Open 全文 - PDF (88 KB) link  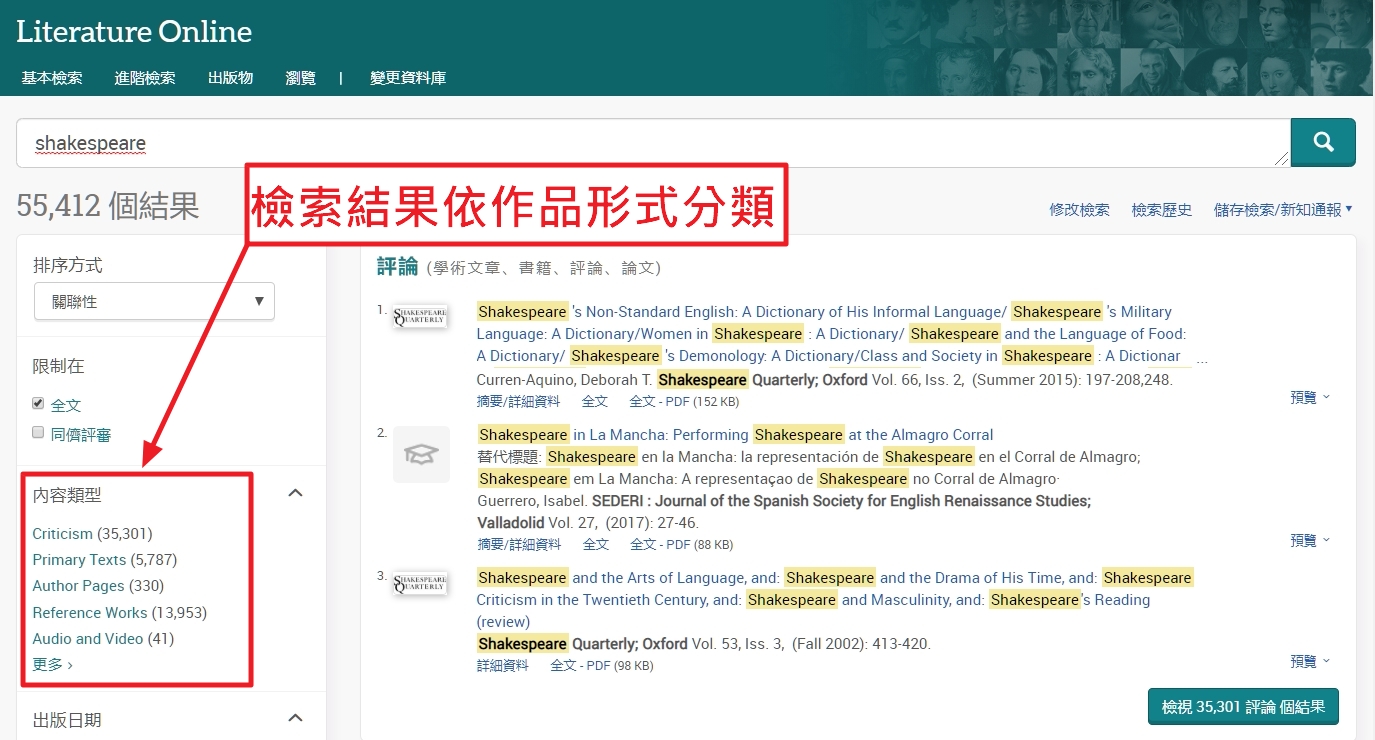click(x=681, y=544)
